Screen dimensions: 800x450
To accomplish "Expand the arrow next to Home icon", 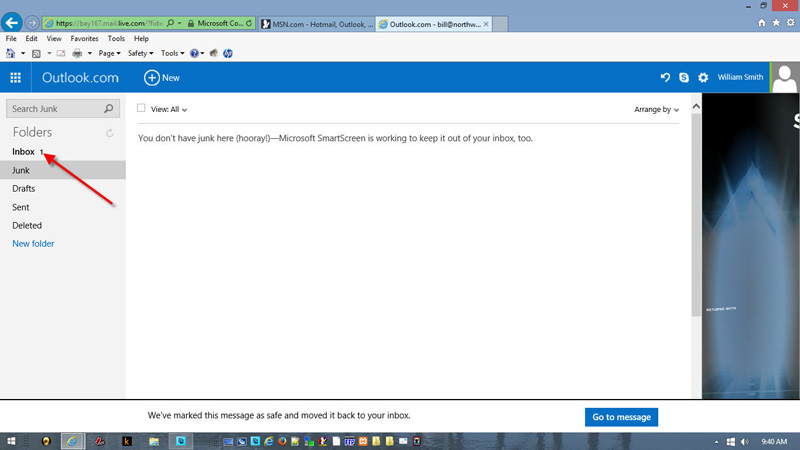I will tap(22, 53).
